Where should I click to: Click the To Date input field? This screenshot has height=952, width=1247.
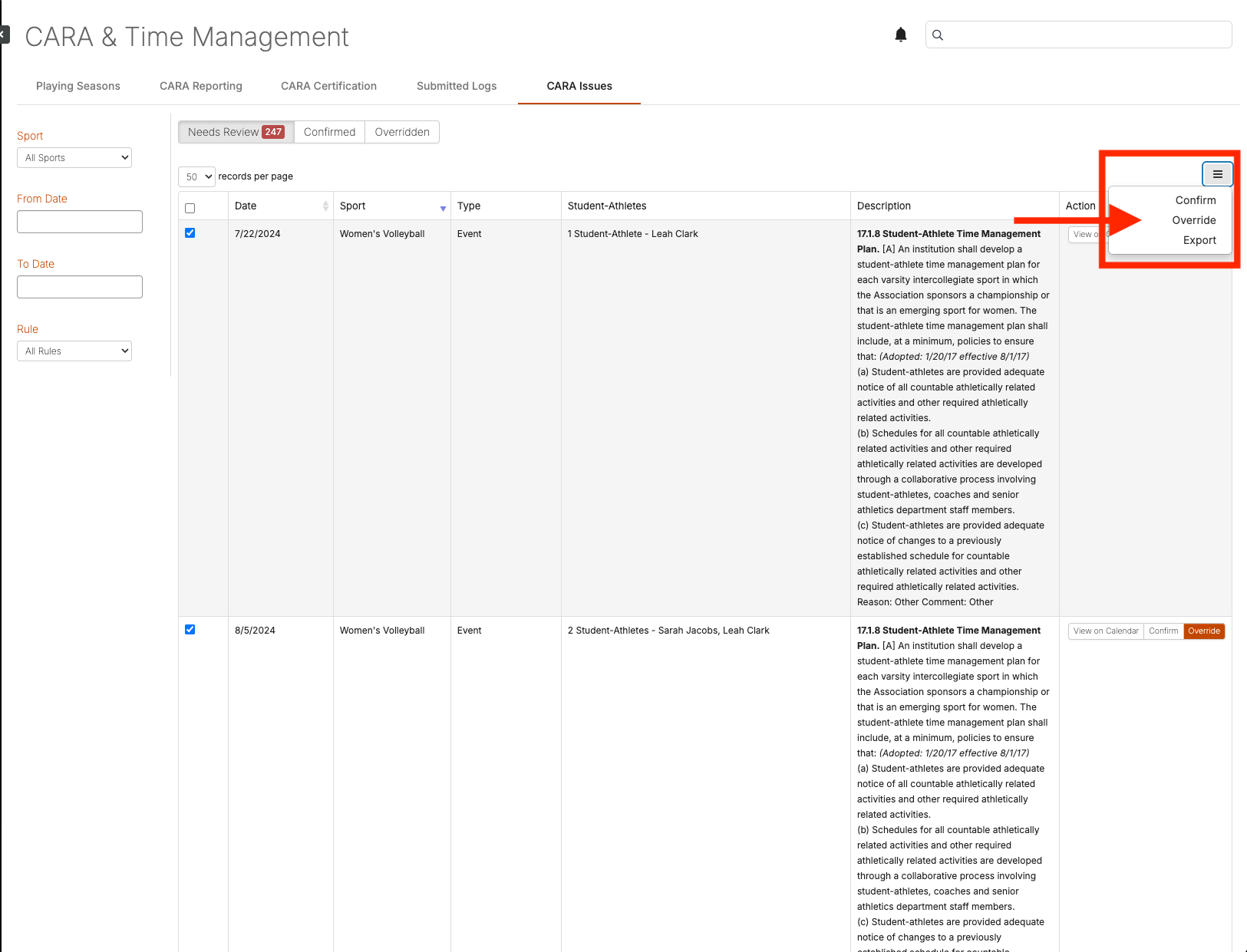click(x=80, y=287)
